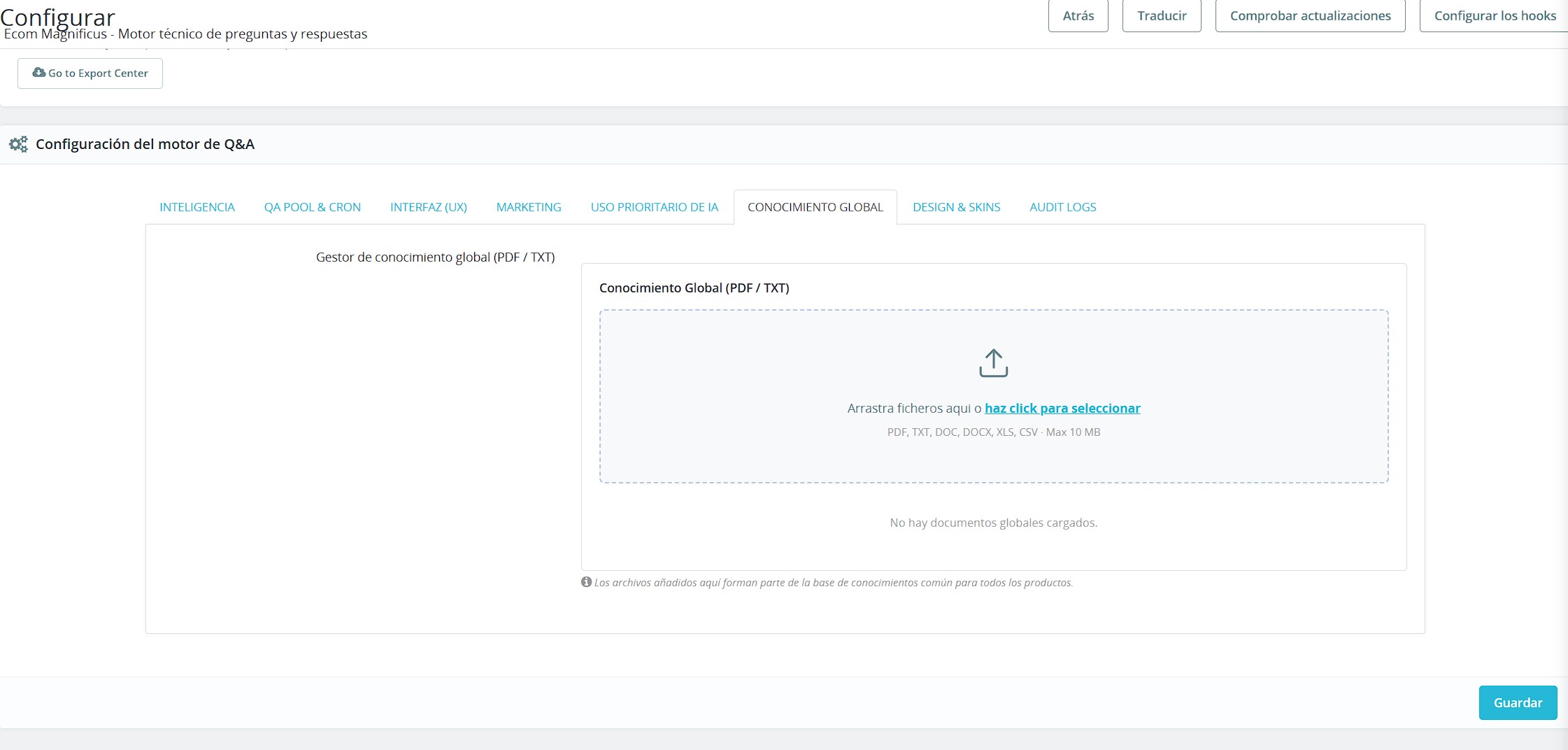Open the AUDIT LOGS tab
The height and width of the screenshot is (750, 1568).
(1063, 207)
